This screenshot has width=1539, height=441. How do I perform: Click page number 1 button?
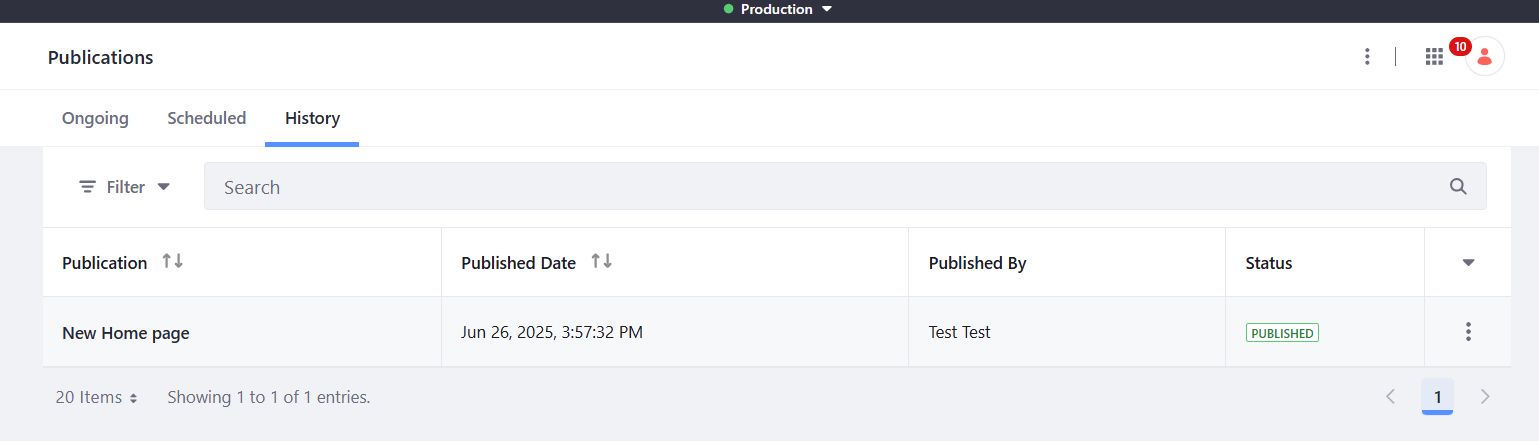coord(1437,397)
